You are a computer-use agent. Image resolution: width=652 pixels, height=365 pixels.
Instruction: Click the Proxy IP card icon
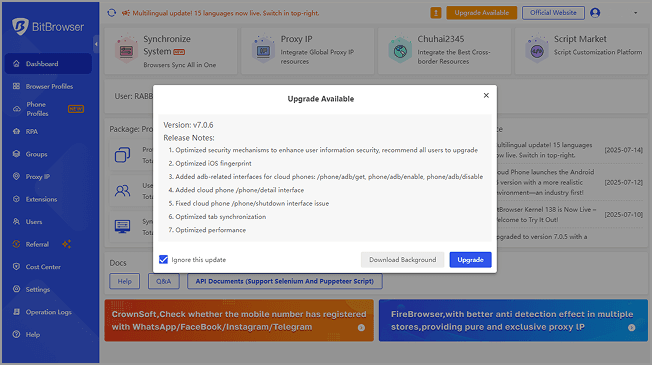(x=263, y=49)
